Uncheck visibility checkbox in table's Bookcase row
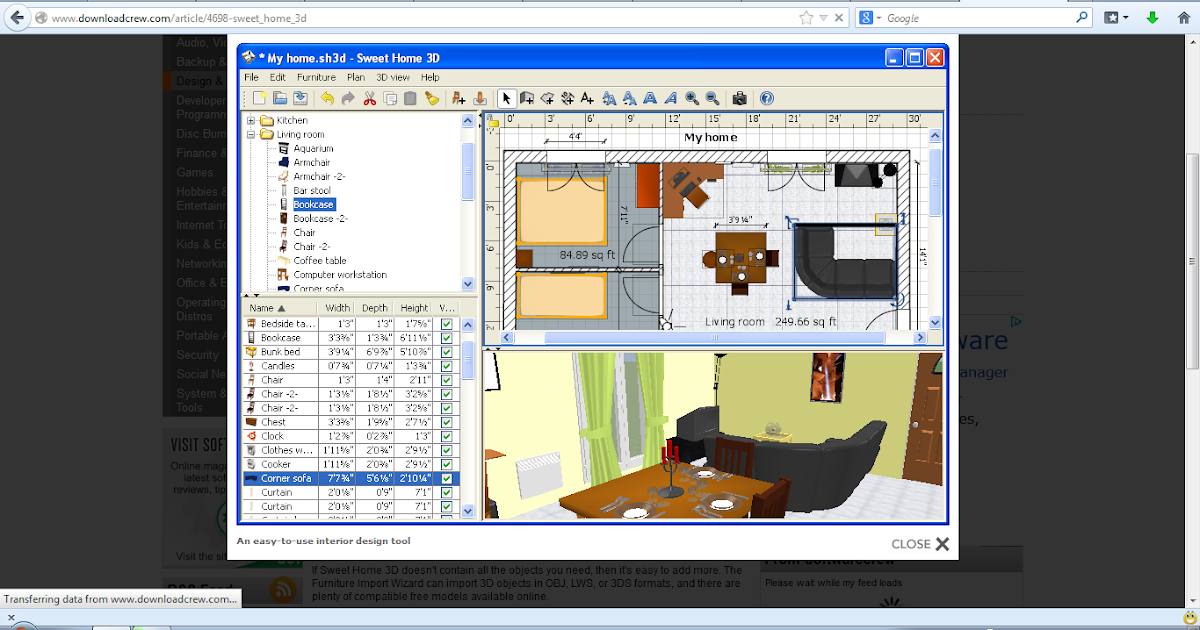The height and width of the screenshot is (630, 1200). pos(447,338)
